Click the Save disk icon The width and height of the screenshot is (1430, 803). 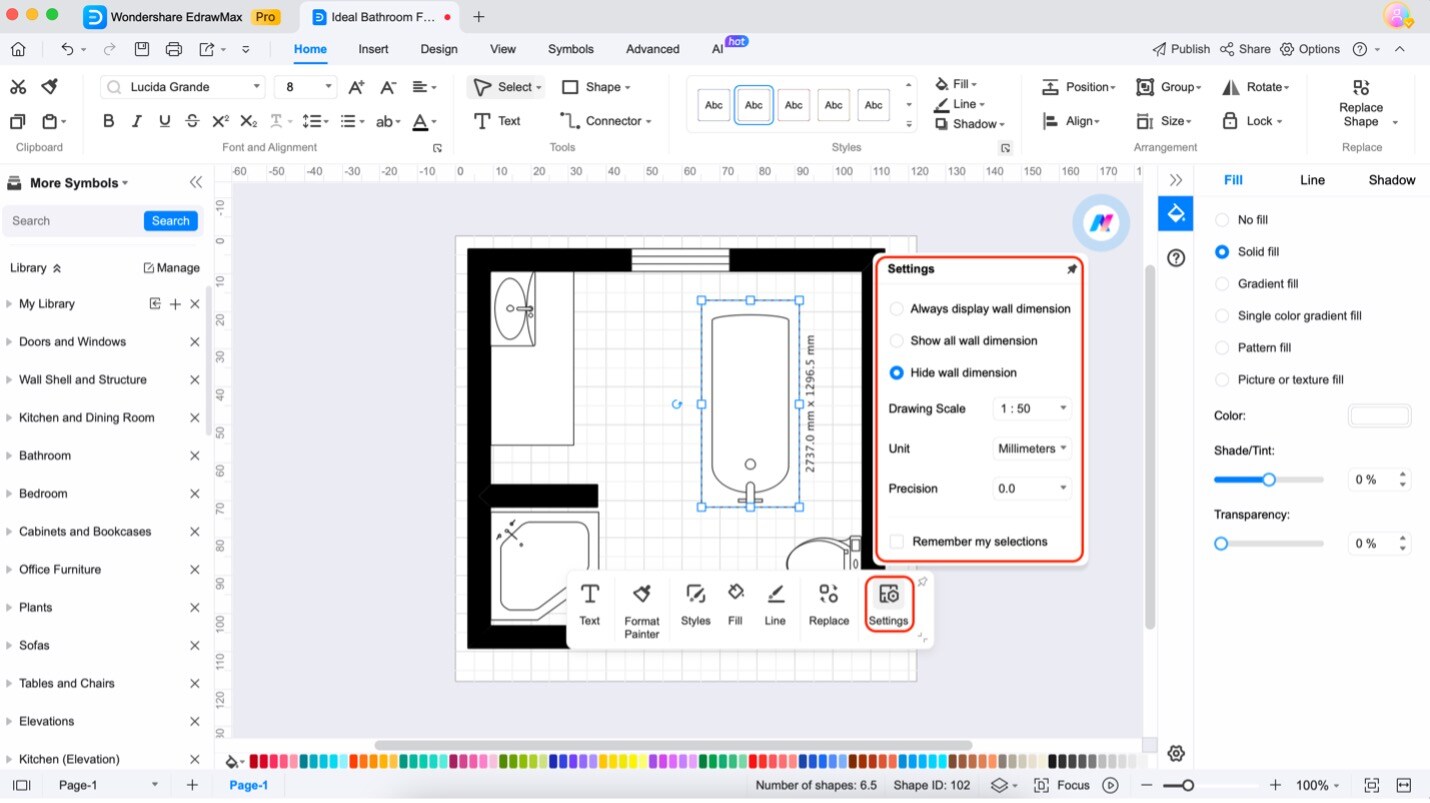pos(142,49)
